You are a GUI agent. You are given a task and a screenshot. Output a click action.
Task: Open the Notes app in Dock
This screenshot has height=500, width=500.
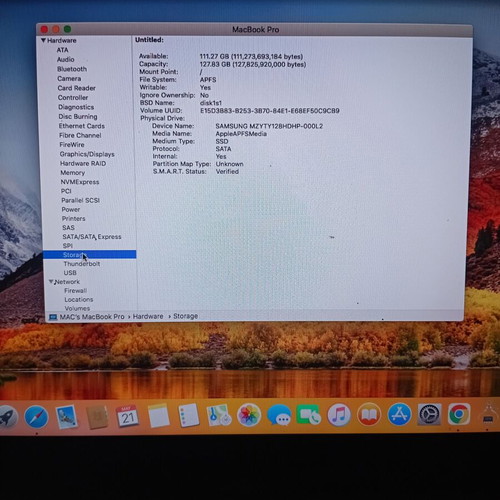[x=158, y=416]
